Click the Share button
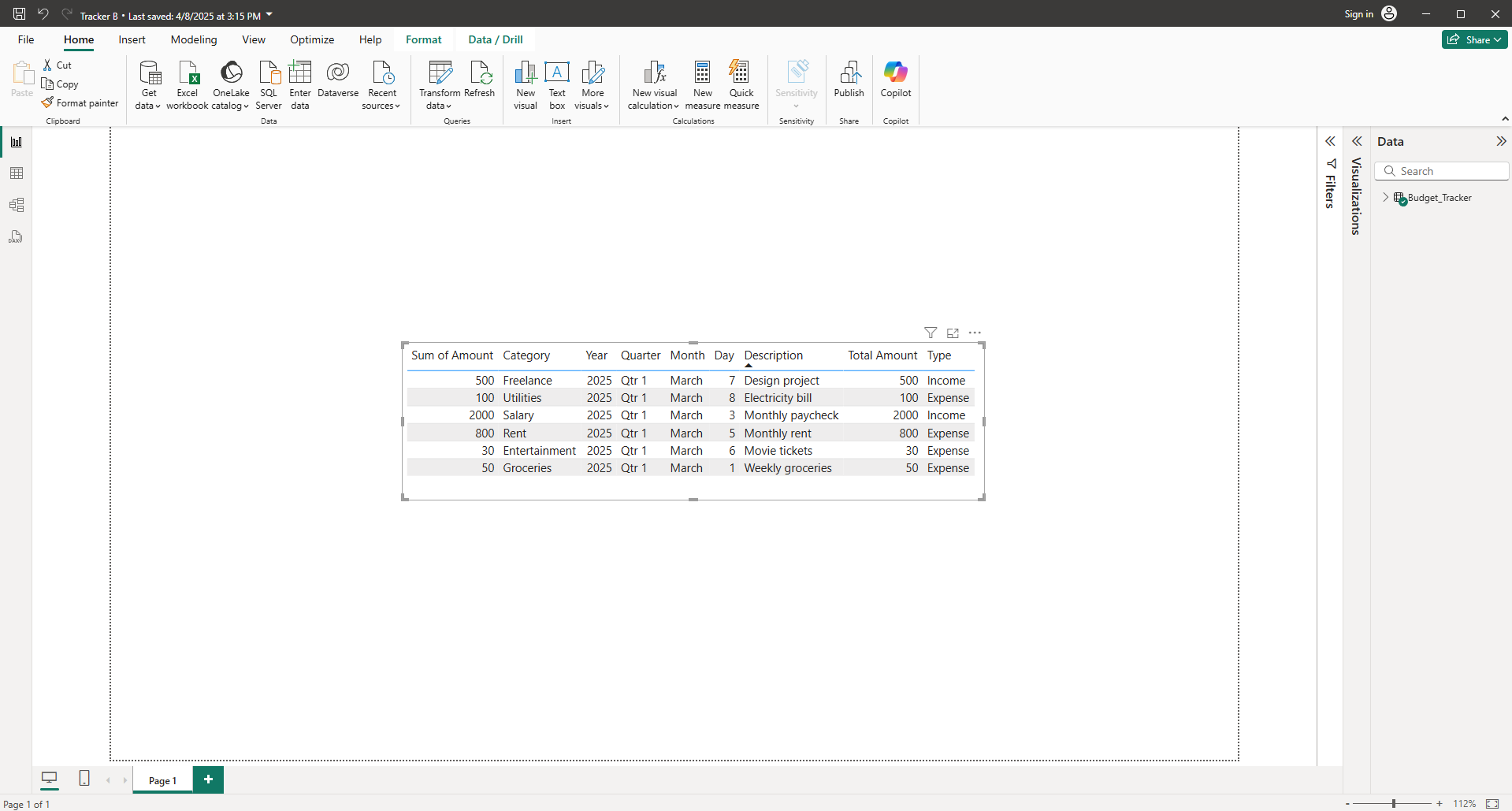This screenshot has width=1512, height=811. click(x=1474, y=39)
